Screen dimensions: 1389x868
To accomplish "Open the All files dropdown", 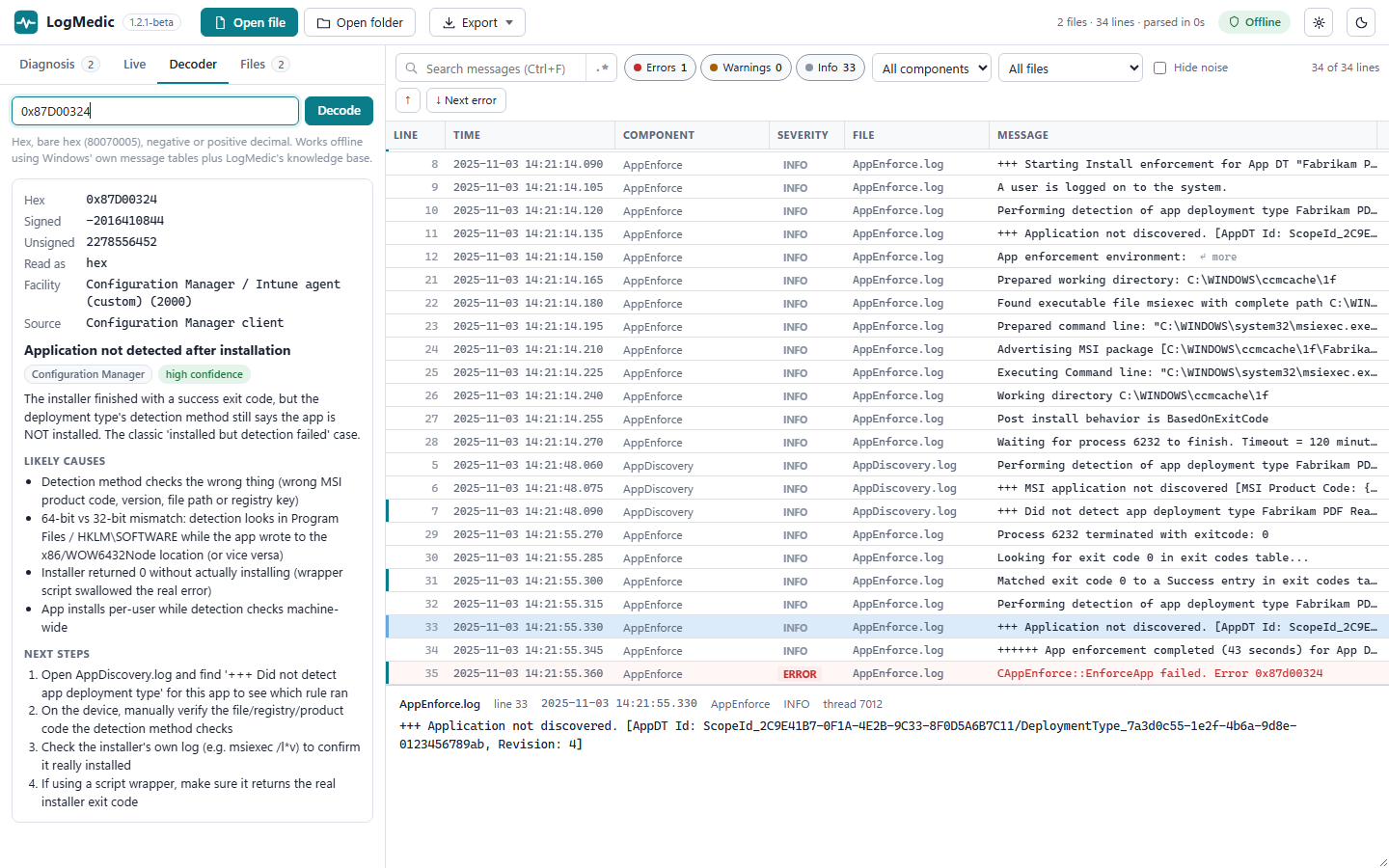I will point(1070,68).
